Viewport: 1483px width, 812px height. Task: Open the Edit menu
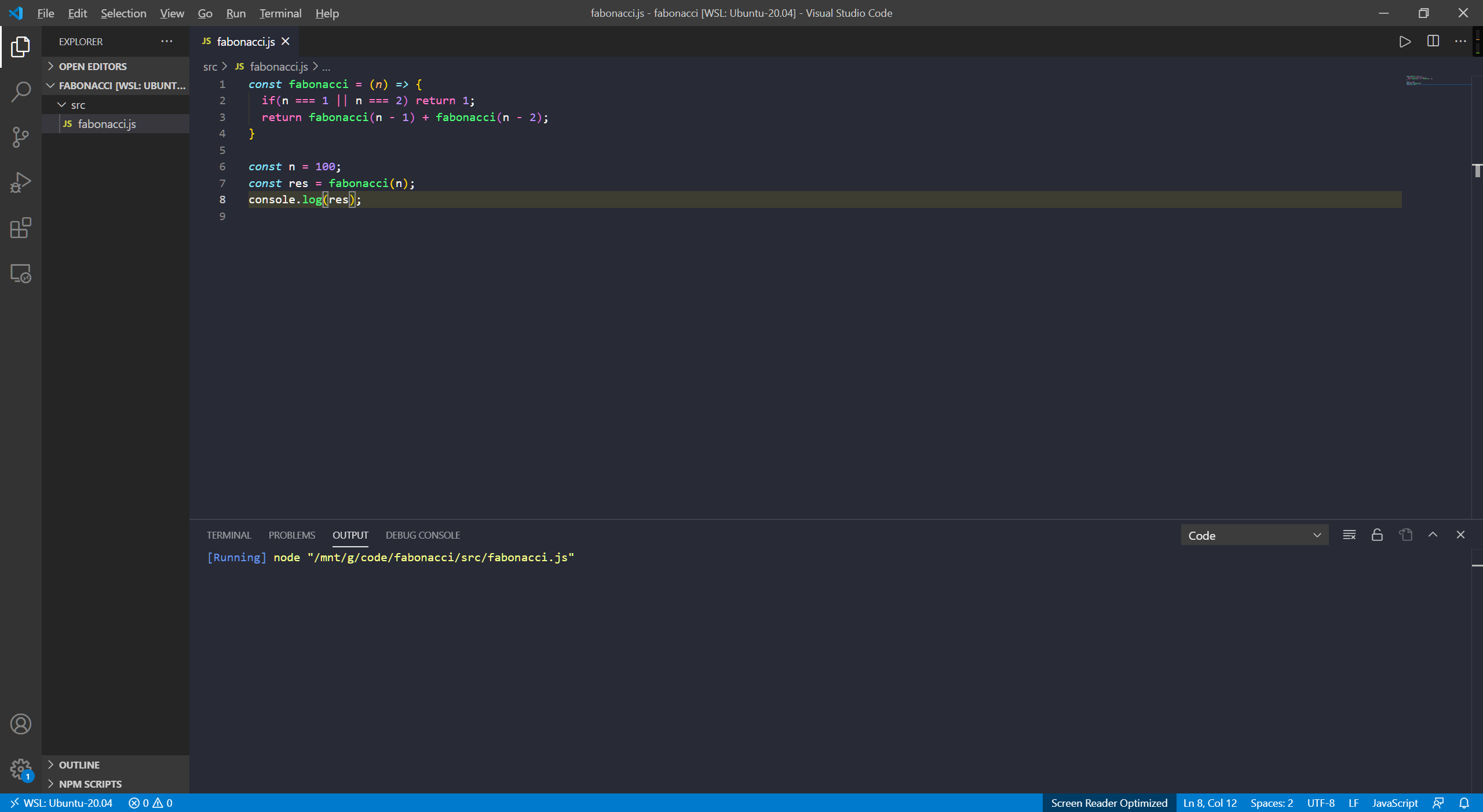point(77,13)
